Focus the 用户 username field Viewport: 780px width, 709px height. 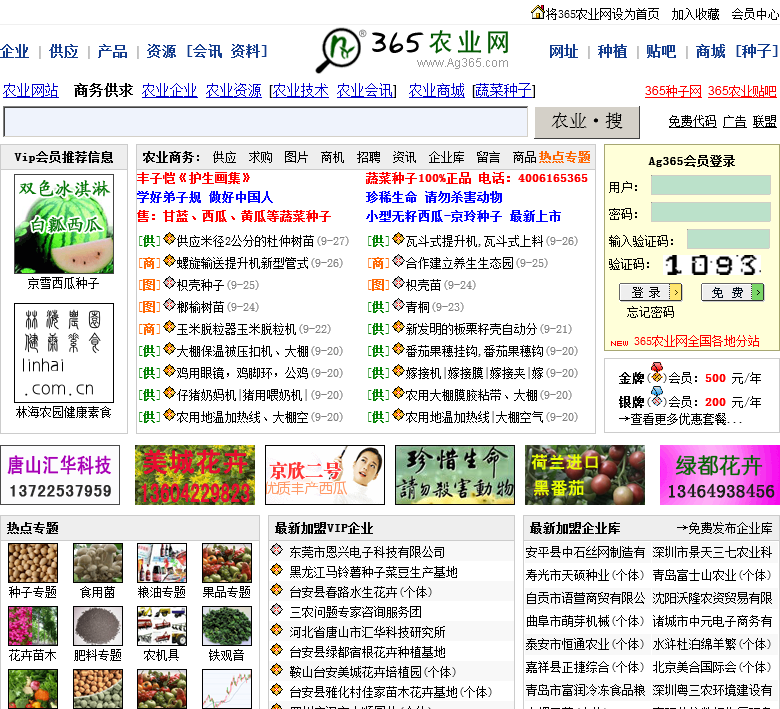[x=711, y=185]
